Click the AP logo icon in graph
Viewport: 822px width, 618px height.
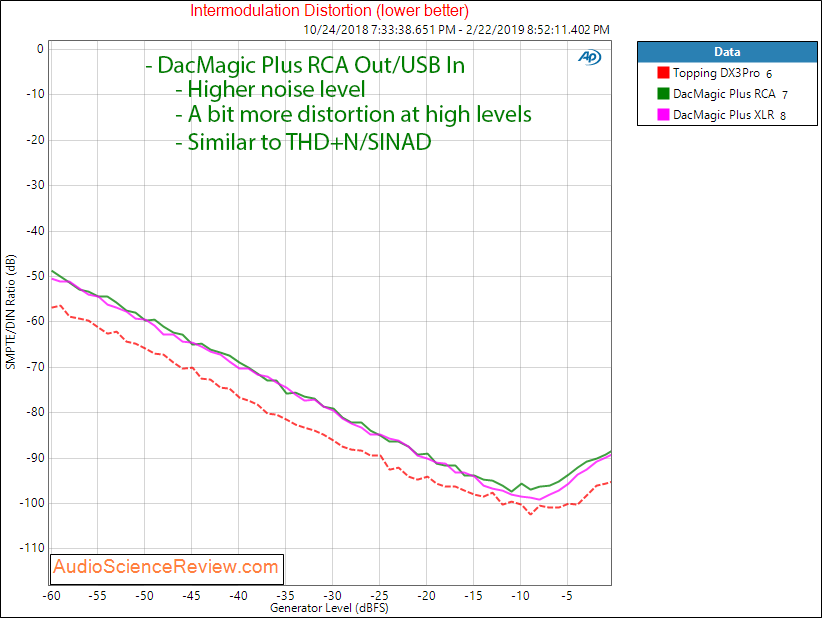click(x=589, y=57)
